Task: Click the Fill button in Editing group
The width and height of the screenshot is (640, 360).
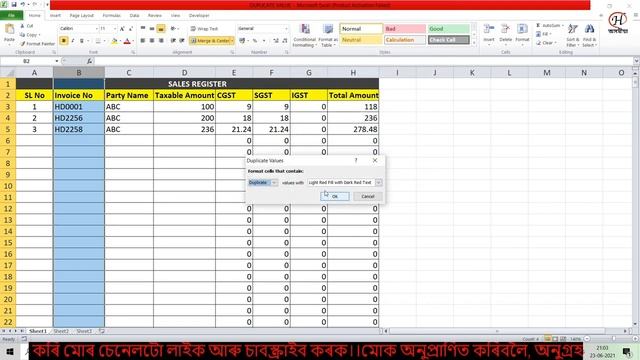Action: [544, 34]
